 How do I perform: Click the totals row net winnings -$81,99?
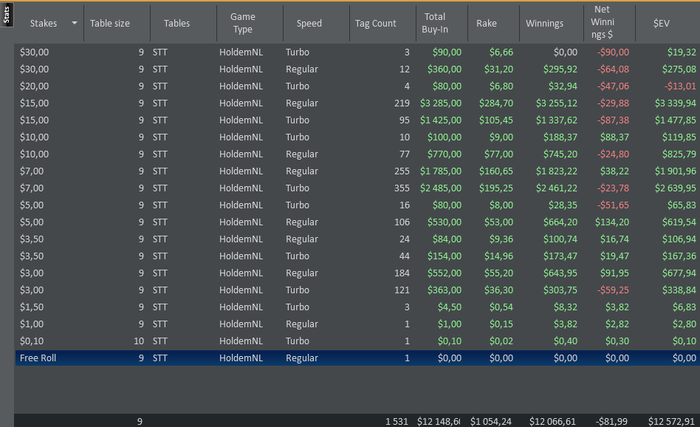(611, 421)
